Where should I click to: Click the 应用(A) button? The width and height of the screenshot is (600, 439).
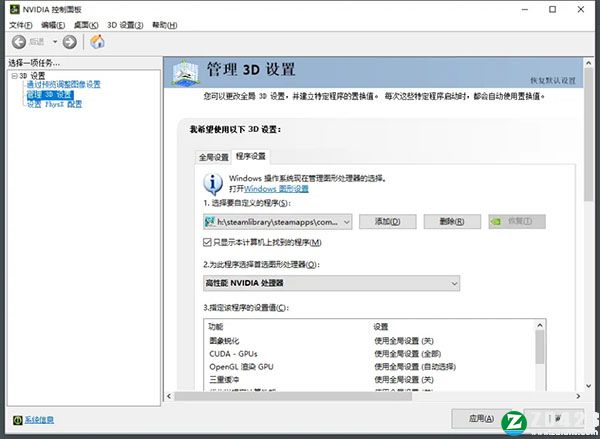[x=481, y=419]
